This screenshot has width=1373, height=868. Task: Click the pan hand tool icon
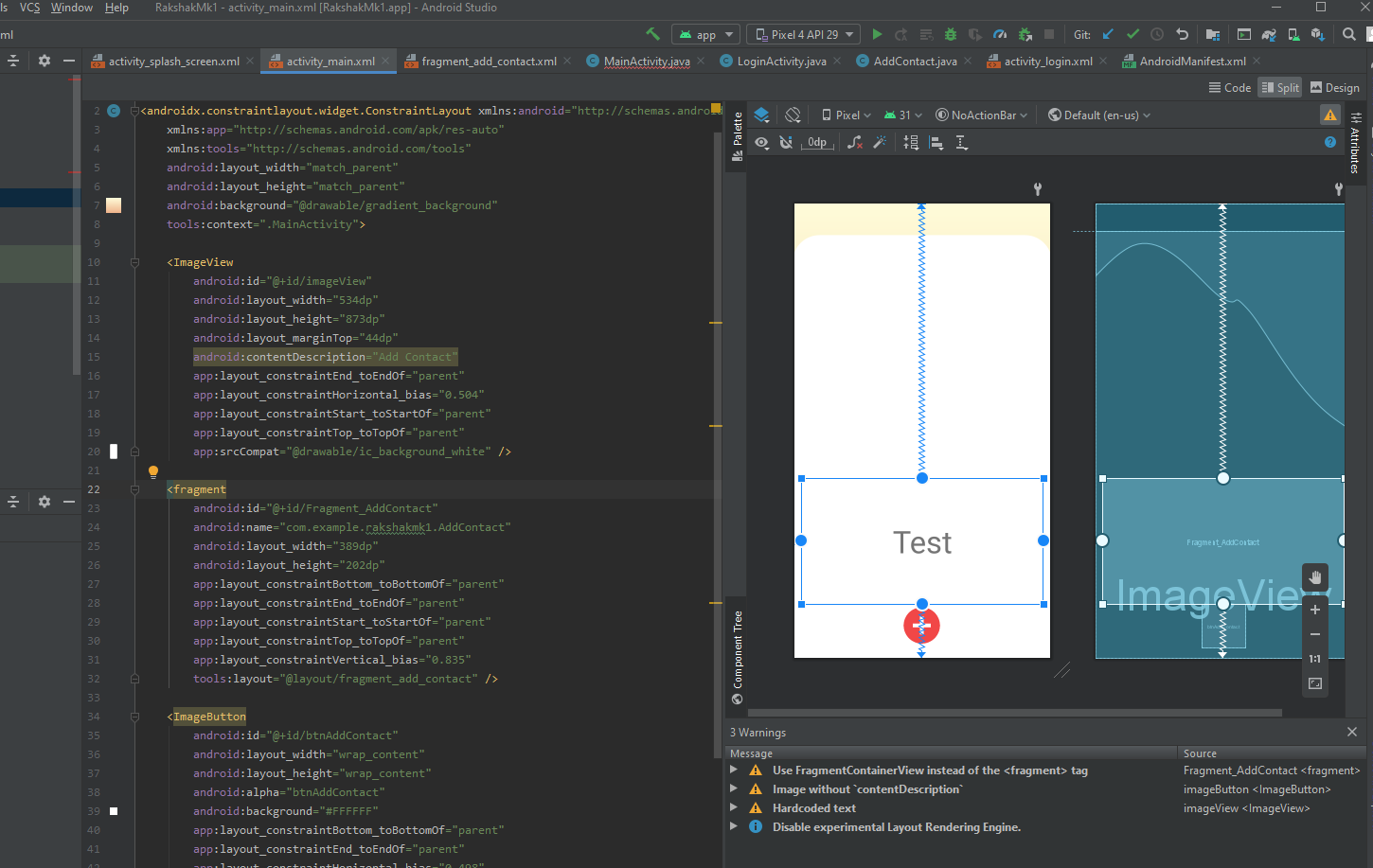coord(1315,576)
